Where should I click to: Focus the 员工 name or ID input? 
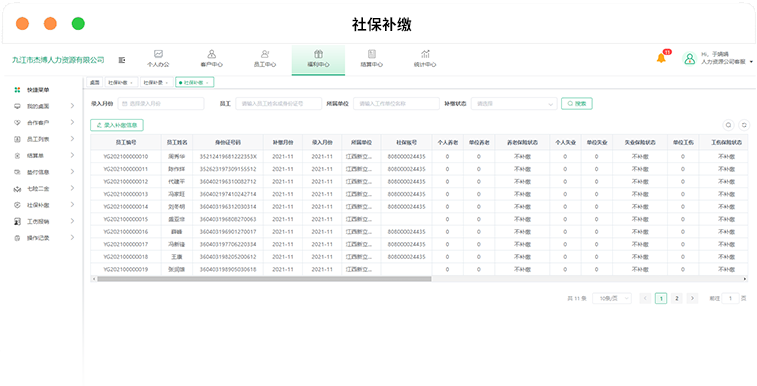[279, 104]
